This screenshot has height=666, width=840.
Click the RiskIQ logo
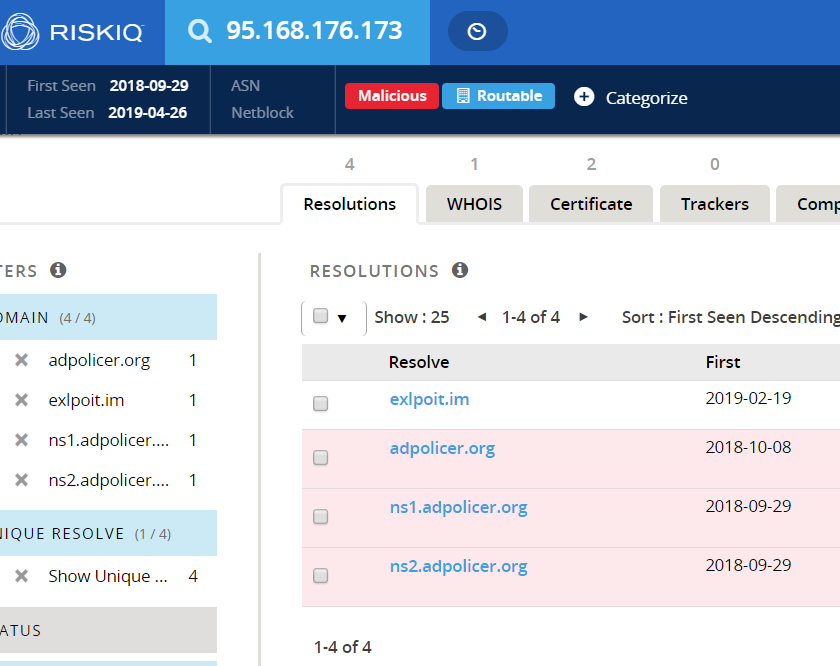coord(72,32)
